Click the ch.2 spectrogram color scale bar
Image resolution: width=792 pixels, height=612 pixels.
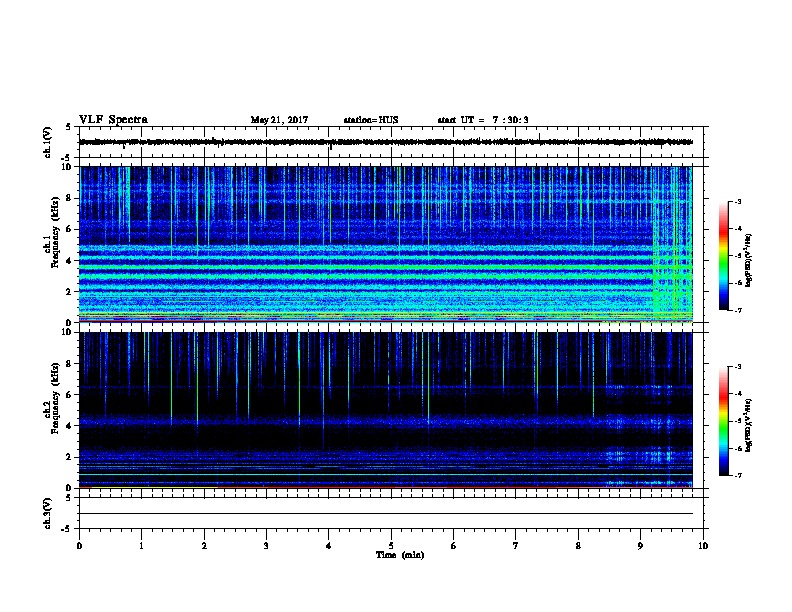724,421
